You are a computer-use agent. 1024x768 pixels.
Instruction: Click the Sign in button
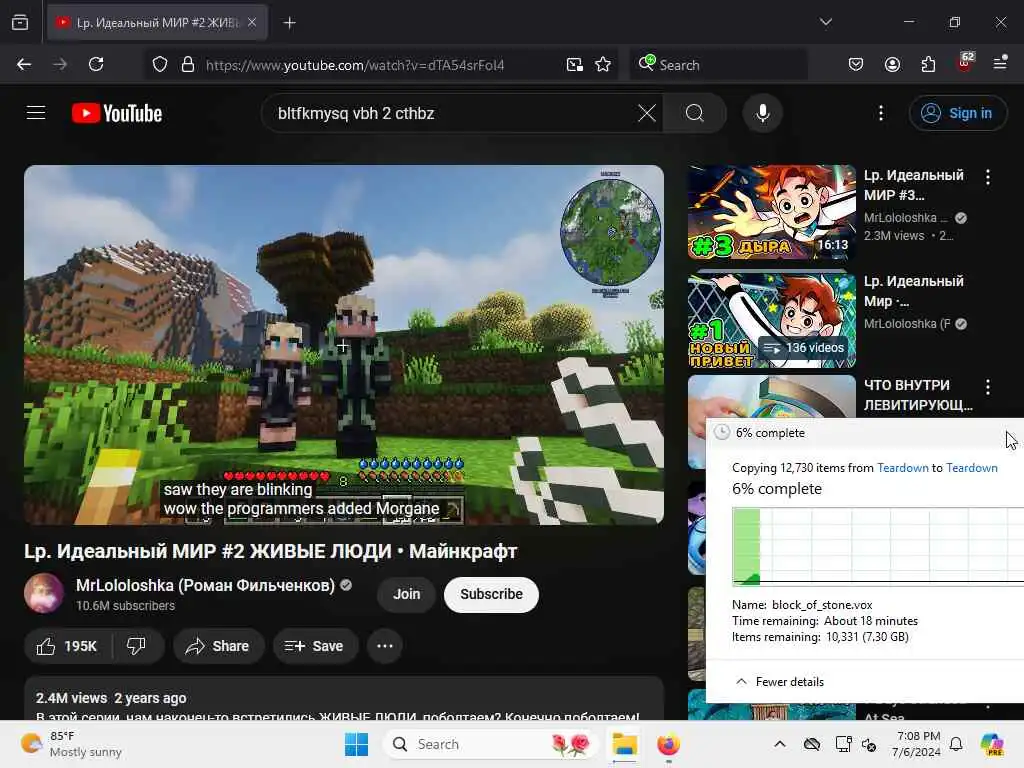point(957,114)
